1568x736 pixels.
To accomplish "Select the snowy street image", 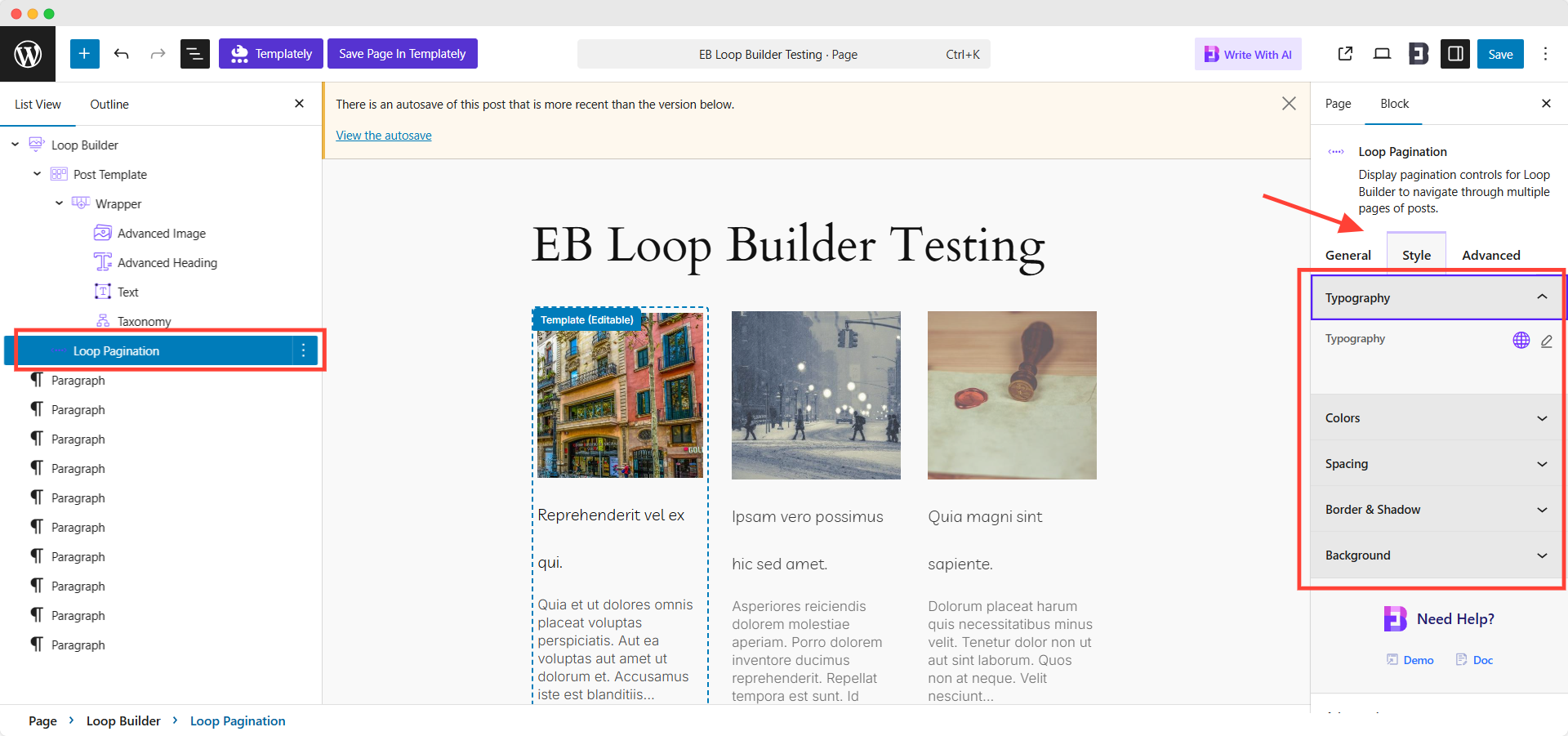I will pos(816,395).
